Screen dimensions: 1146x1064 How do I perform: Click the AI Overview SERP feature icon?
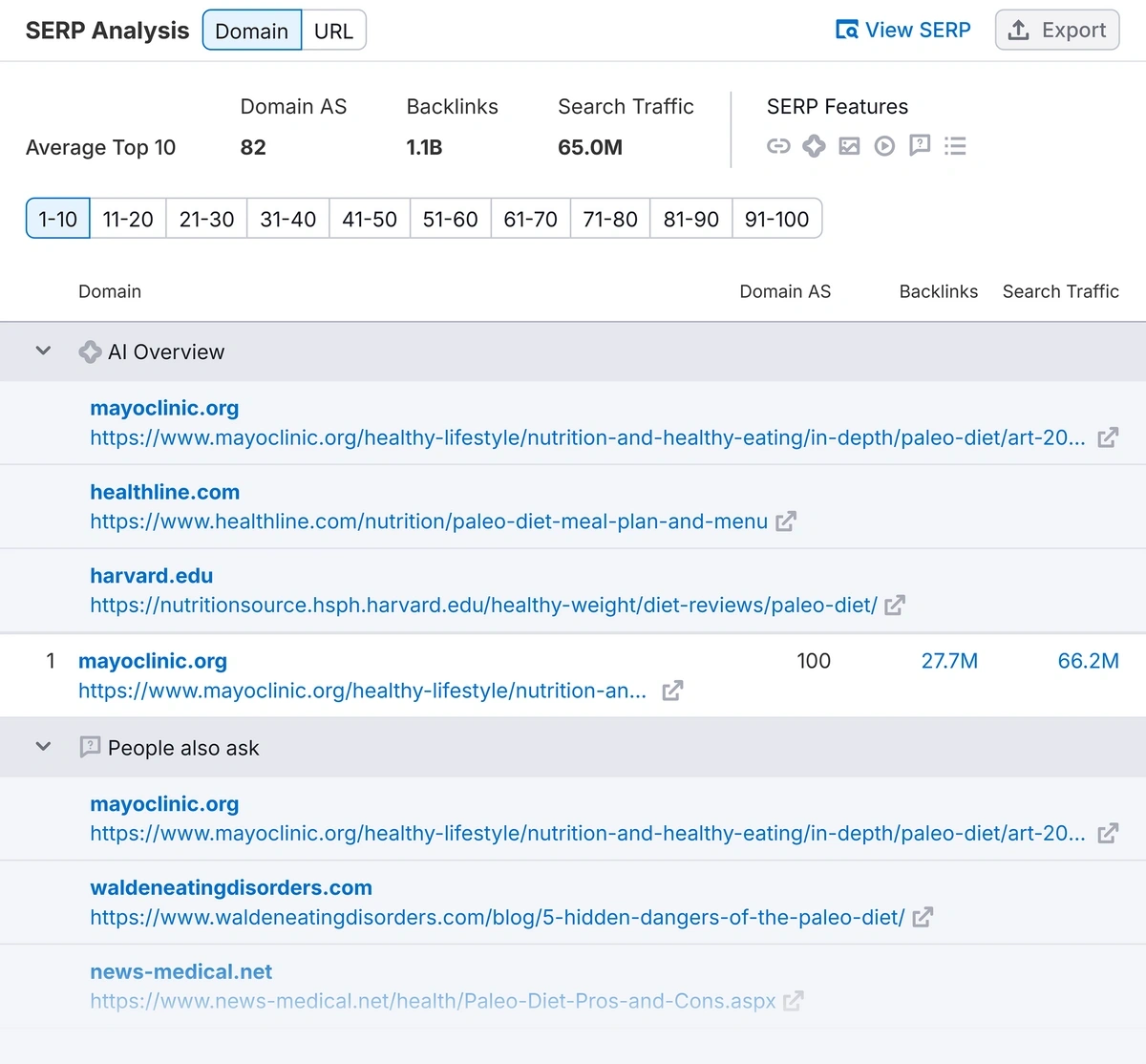tap(814, 146)
